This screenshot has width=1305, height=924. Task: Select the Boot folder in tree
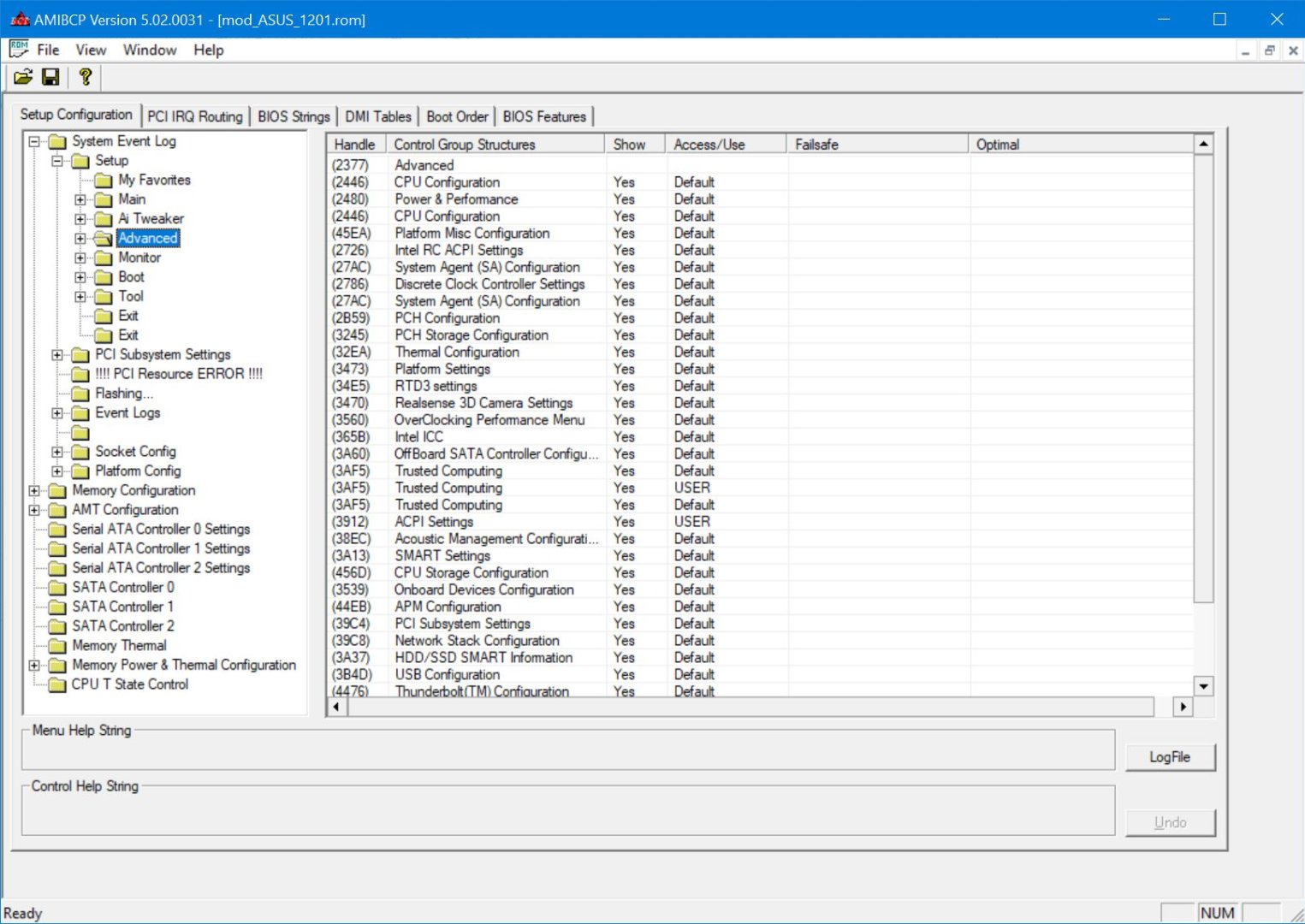[131, 277]
